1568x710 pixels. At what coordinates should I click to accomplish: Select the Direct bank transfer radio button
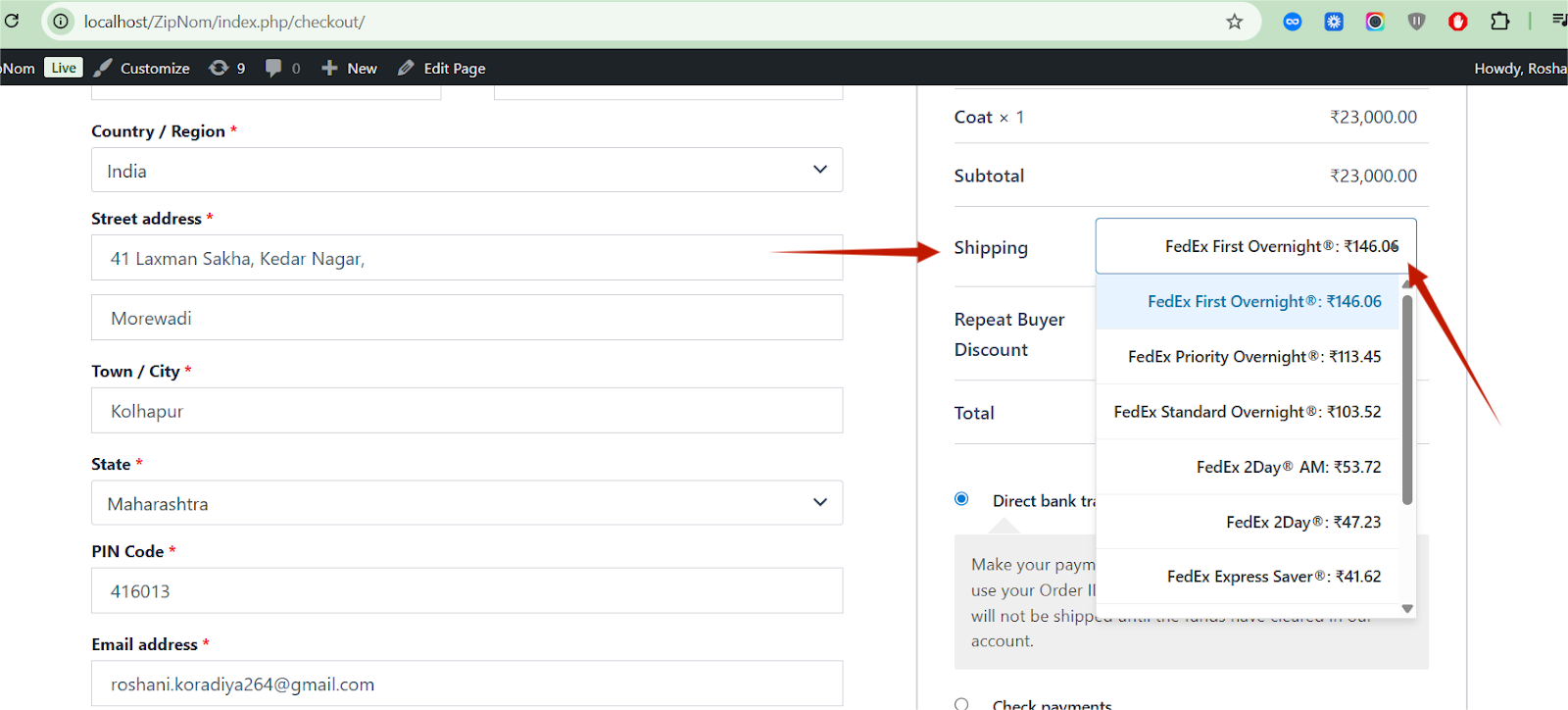[x=961, y=499]
